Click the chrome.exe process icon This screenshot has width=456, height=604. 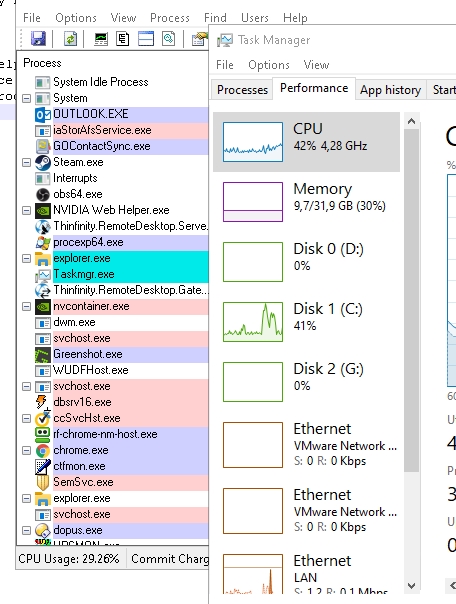(43, 451)
